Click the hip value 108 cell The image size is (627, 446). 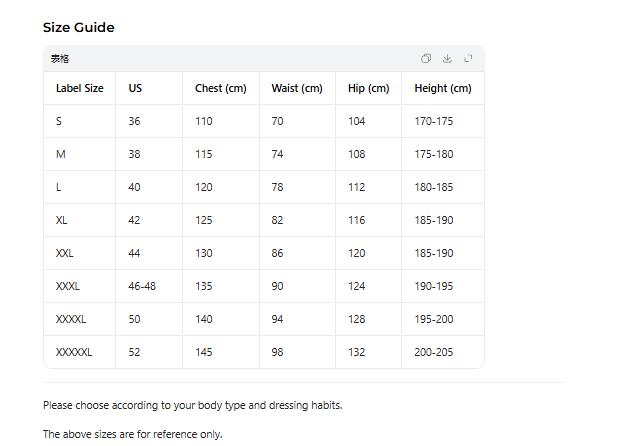coord(356,154)
